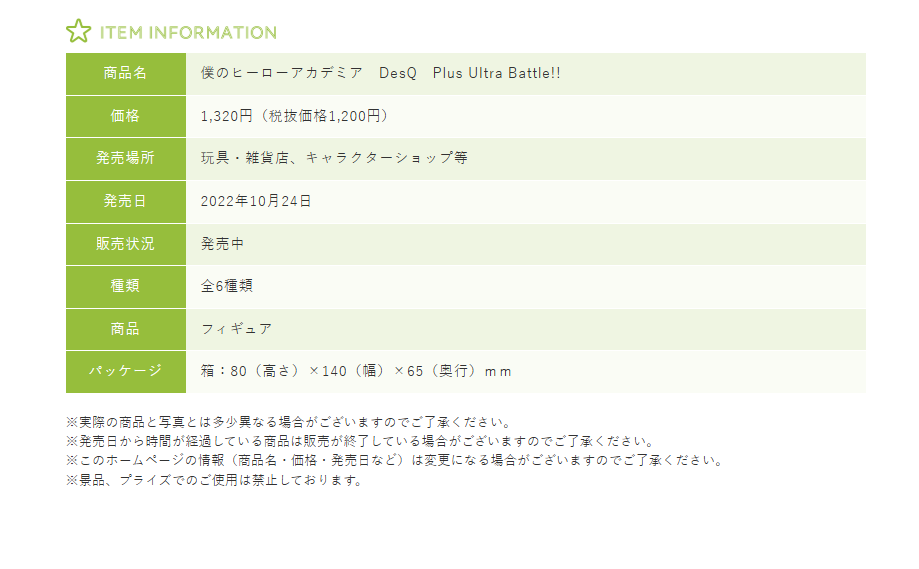Select the 発売日 label cell
Viewport: 919px width, 569px height.
click(125, 201)
